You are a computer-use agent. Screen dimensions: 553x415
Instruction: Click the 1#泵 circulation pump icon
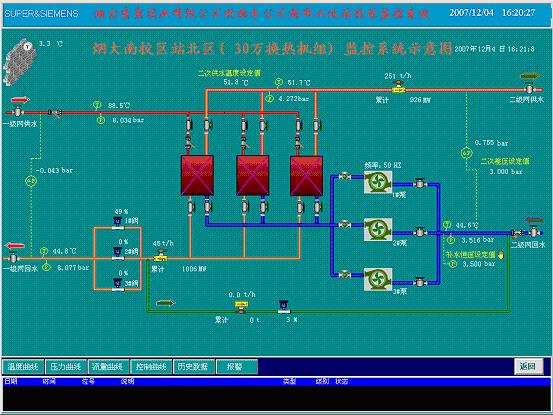coord(378,182)
